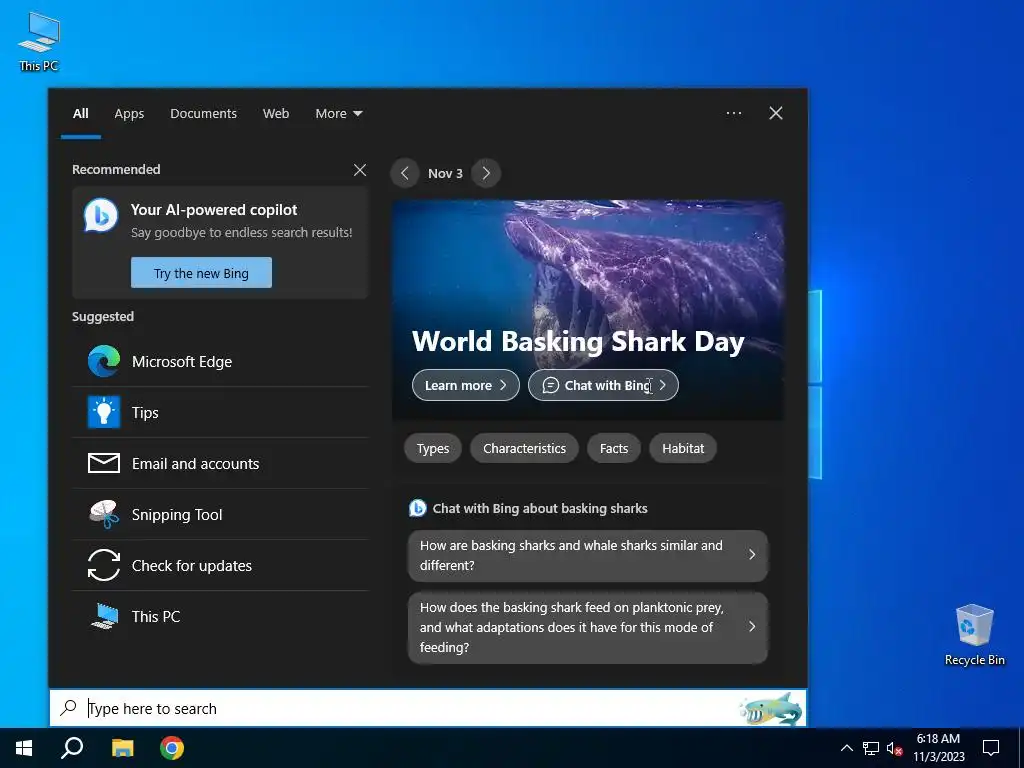Open the Action Center notifications icon

pyautogui.click(x=991, y=748)
